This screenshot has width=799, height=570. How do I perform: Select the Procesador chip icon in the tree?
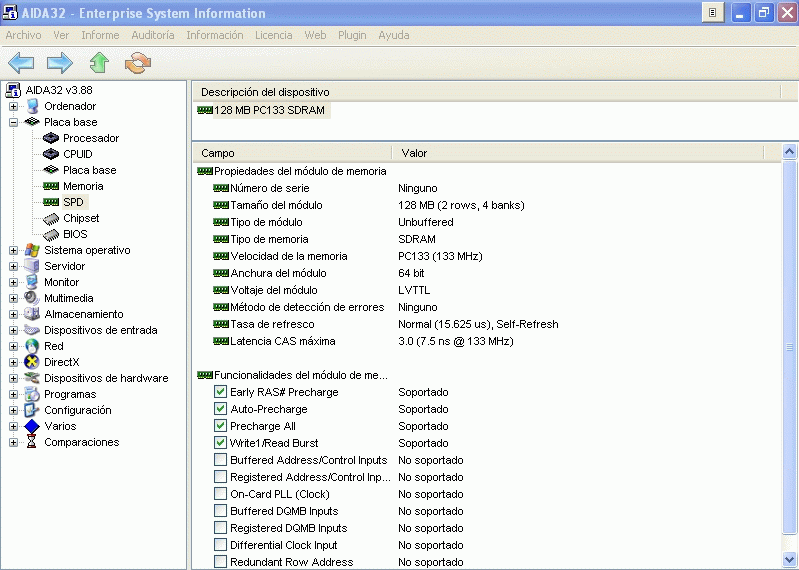click(51, 138)
